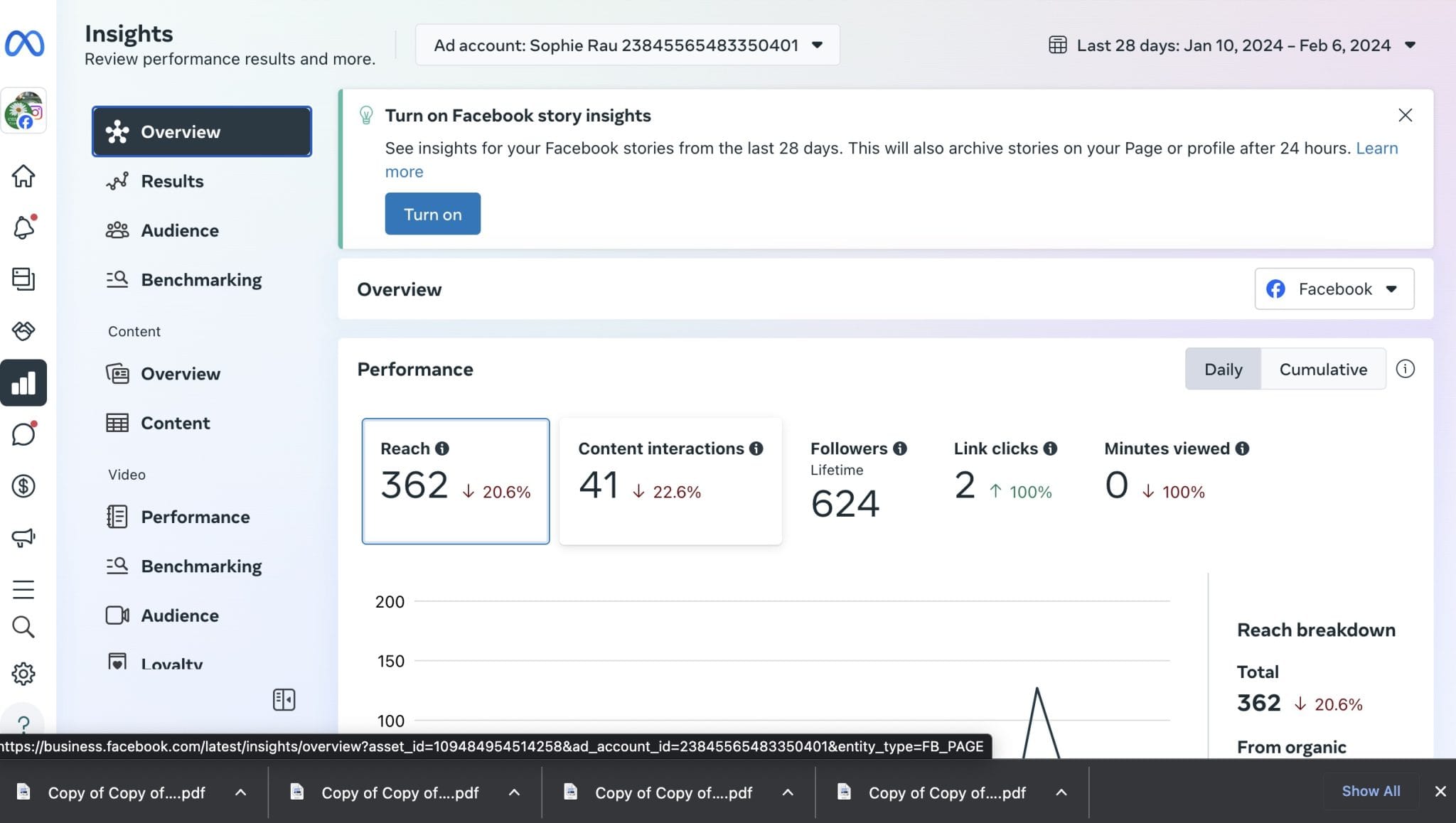The width and height of the screenshot is (1456, 823).
Task: Select the Reach metric card
Action: click(x=456, y=481)
